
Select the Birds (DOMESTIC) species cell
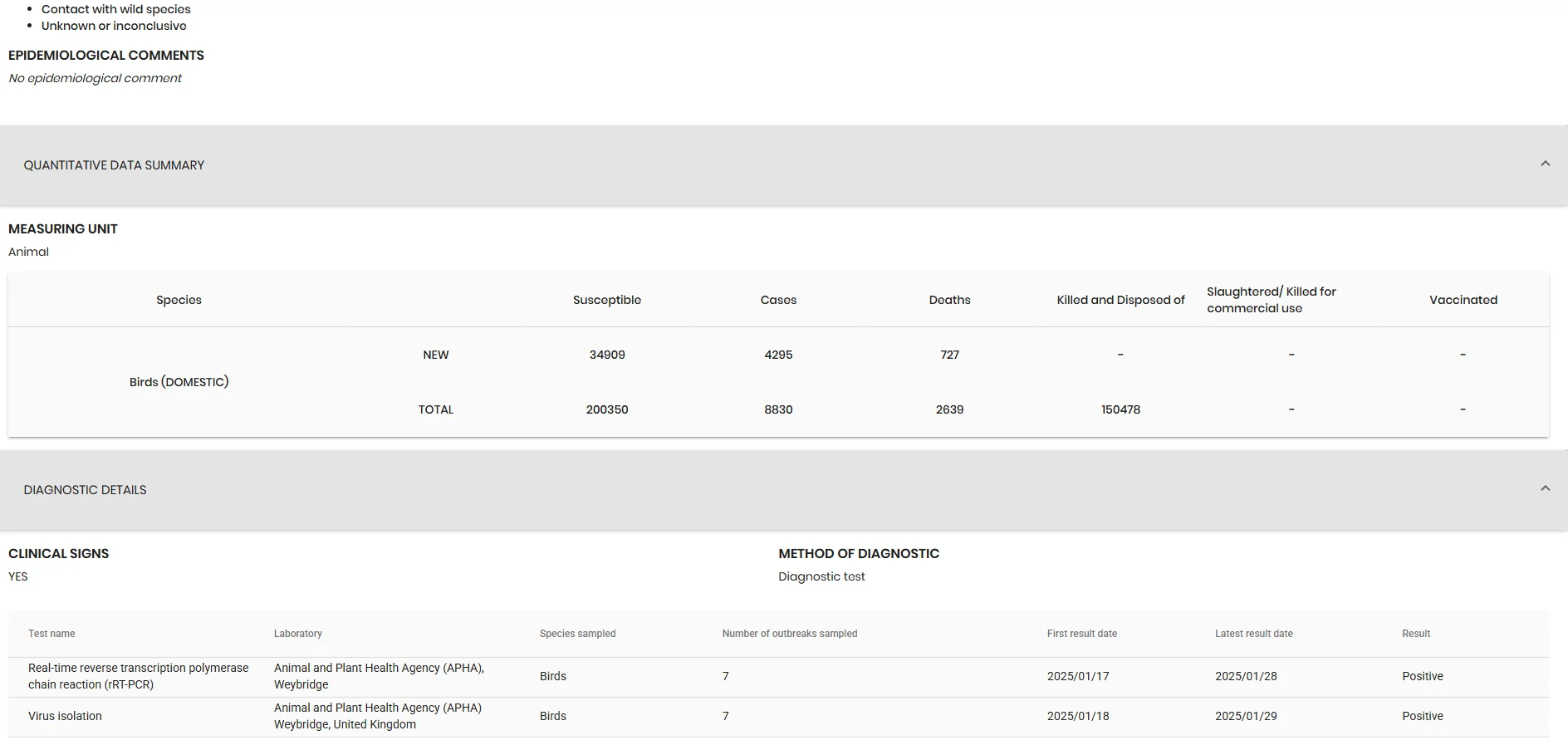[179, 382]
